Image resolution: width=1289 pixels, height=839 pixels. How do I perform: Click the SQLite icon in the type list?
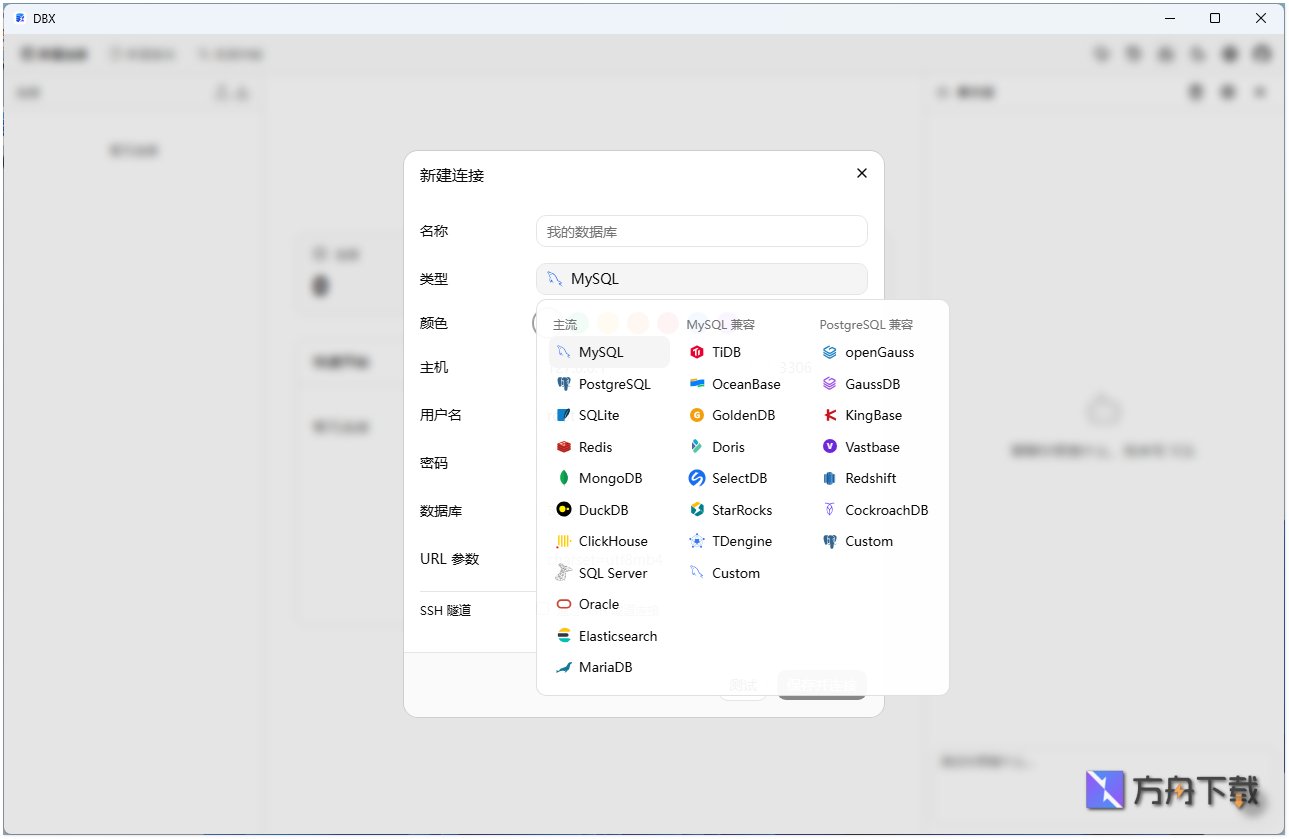pos(564,415)
